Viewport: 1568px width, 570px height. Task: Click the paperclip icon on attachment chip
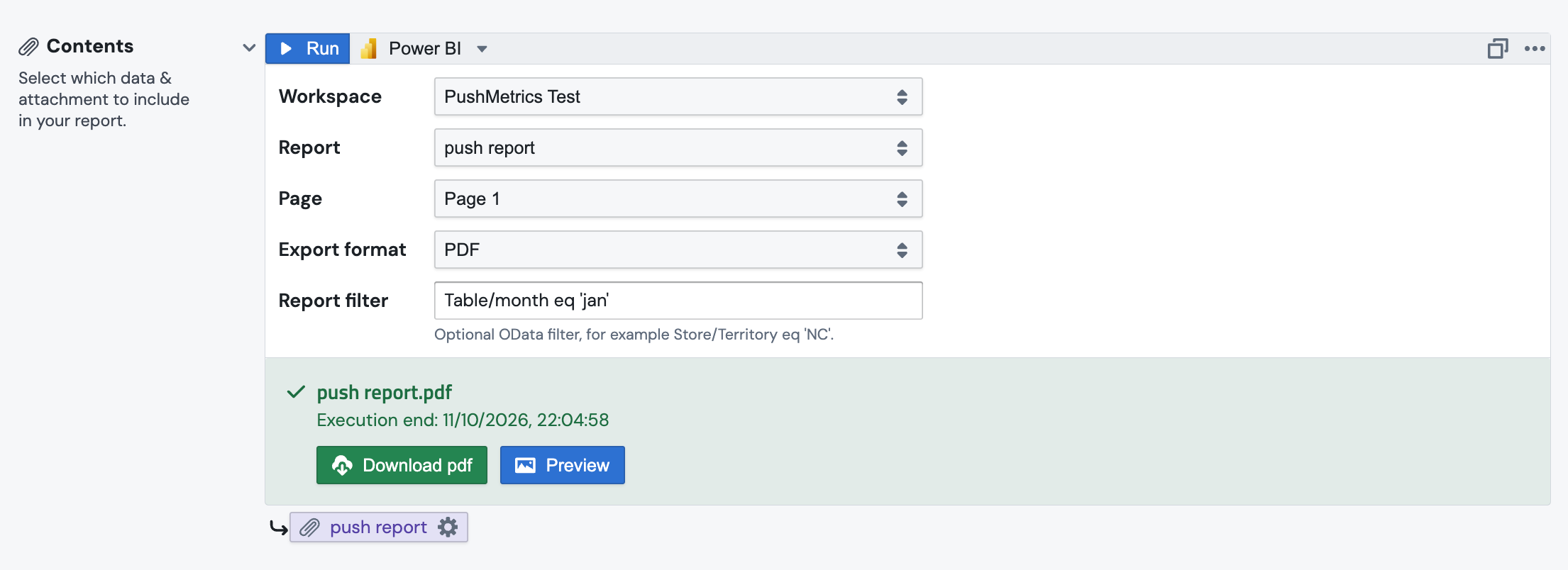point(309,527)
